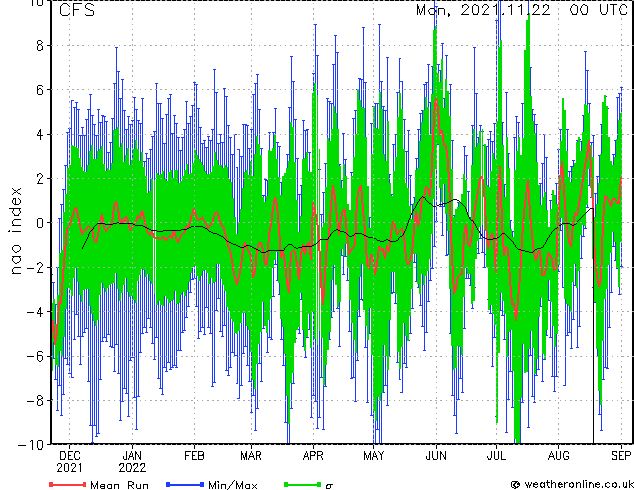Click the JAN 2022 axis label
634x490 pixels.
[132, 462]
